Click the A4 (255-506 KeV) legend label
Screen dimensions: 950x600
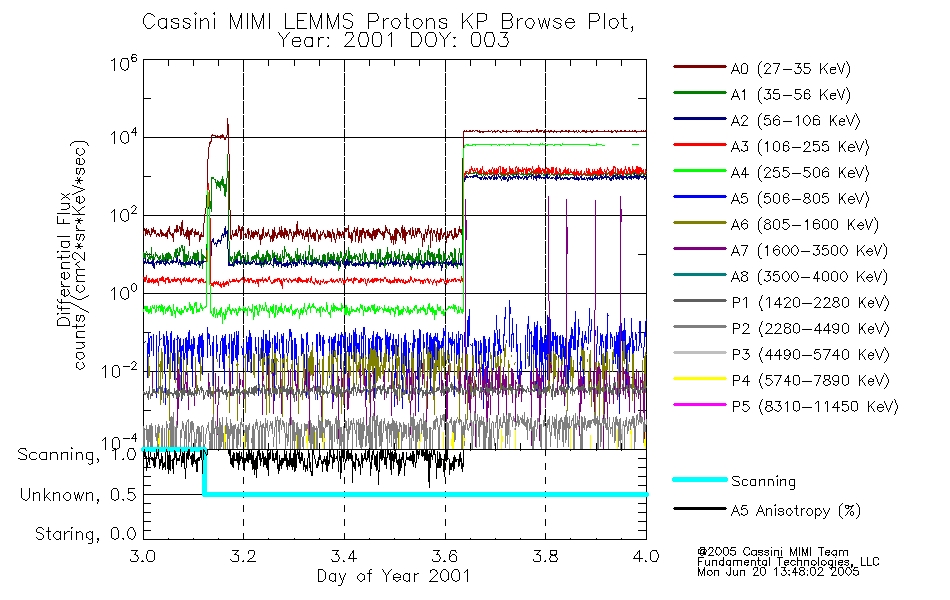[x=800, y=173]
